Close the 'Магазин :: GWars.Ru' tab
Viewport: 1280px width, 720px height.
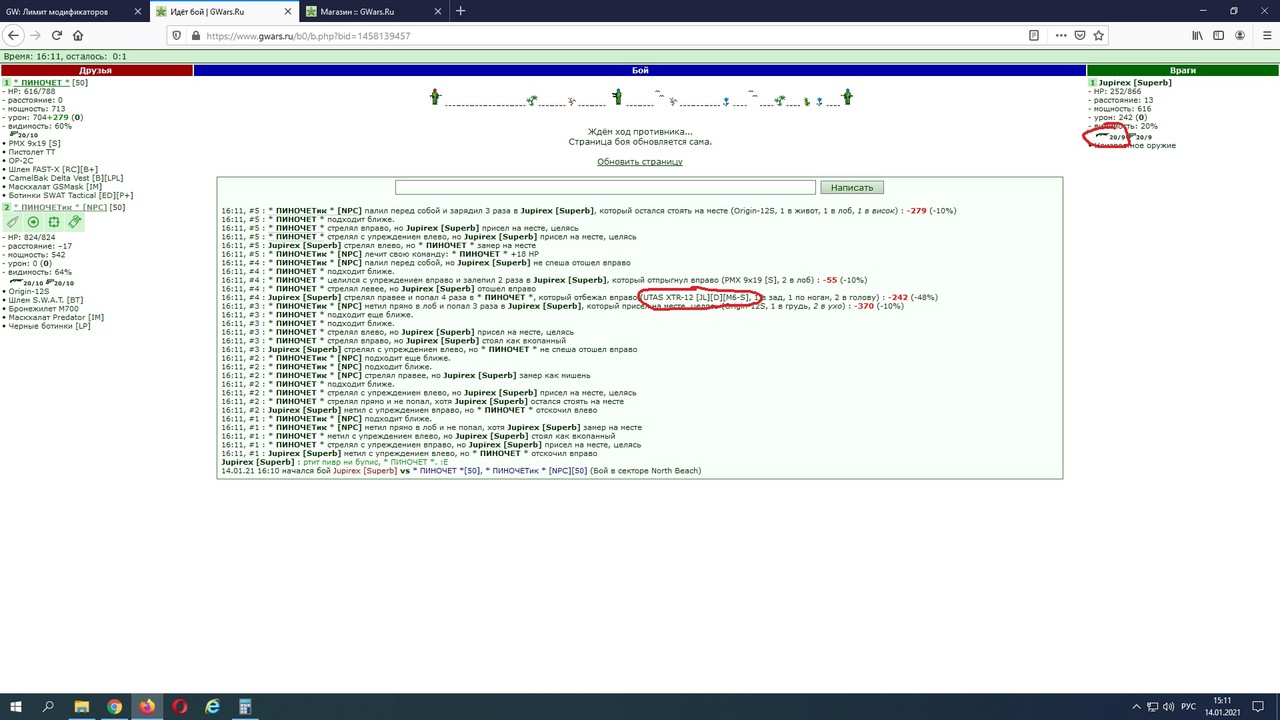[438, 11]
